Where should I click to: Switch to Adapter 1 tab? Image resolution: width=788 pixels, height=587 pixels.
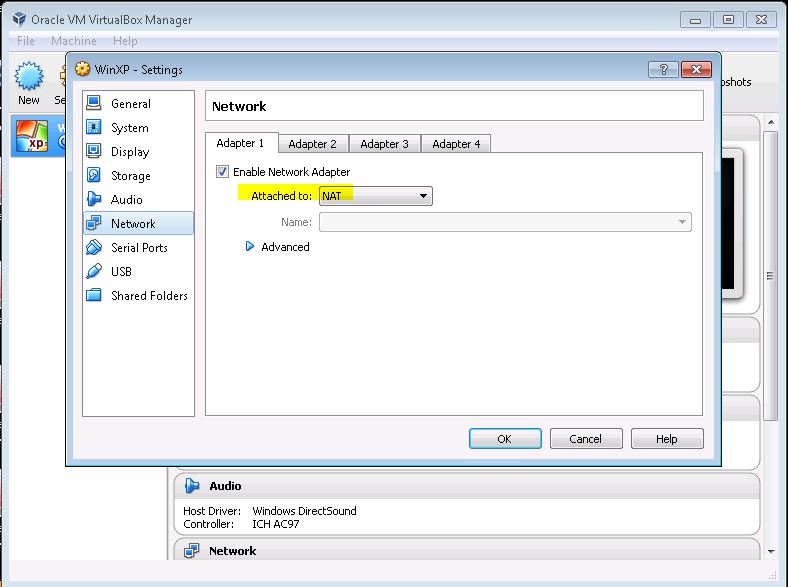point(240,143)
